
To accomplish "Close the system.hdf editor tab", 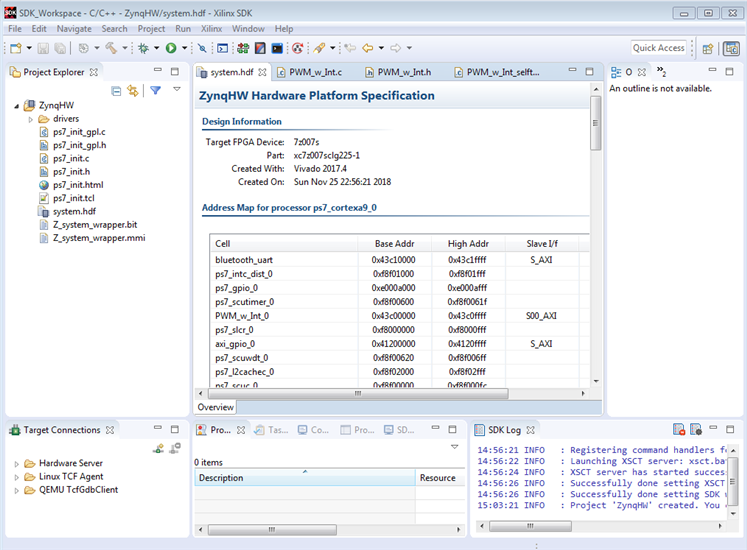I will tap(262, 72).
